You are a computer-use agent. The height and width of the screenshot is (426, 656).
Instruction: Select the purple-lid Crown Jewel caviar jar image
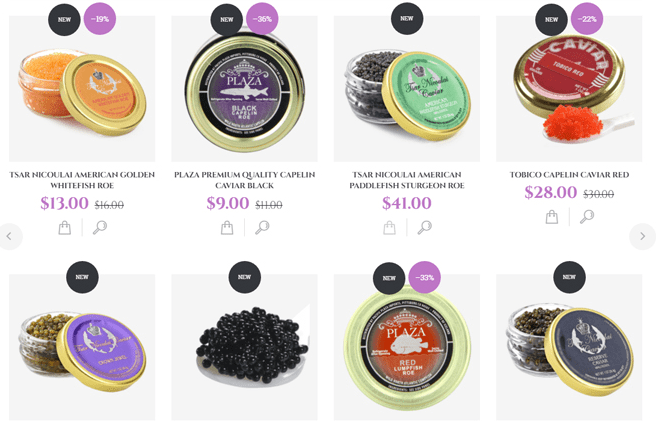coord(82,347)
